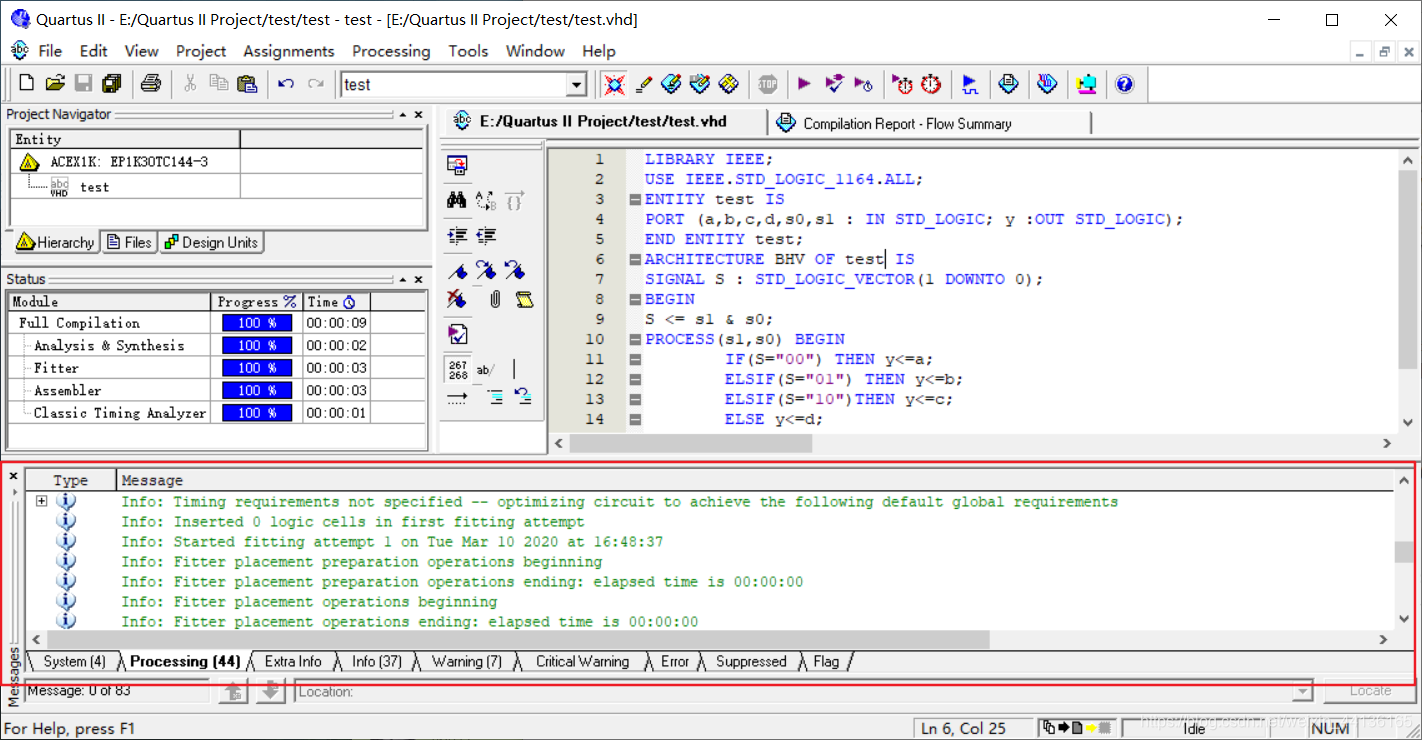The height and width of the screenshot is (740, 1422).
Task: Jump to the next bookmark
Action: (487, 270)
